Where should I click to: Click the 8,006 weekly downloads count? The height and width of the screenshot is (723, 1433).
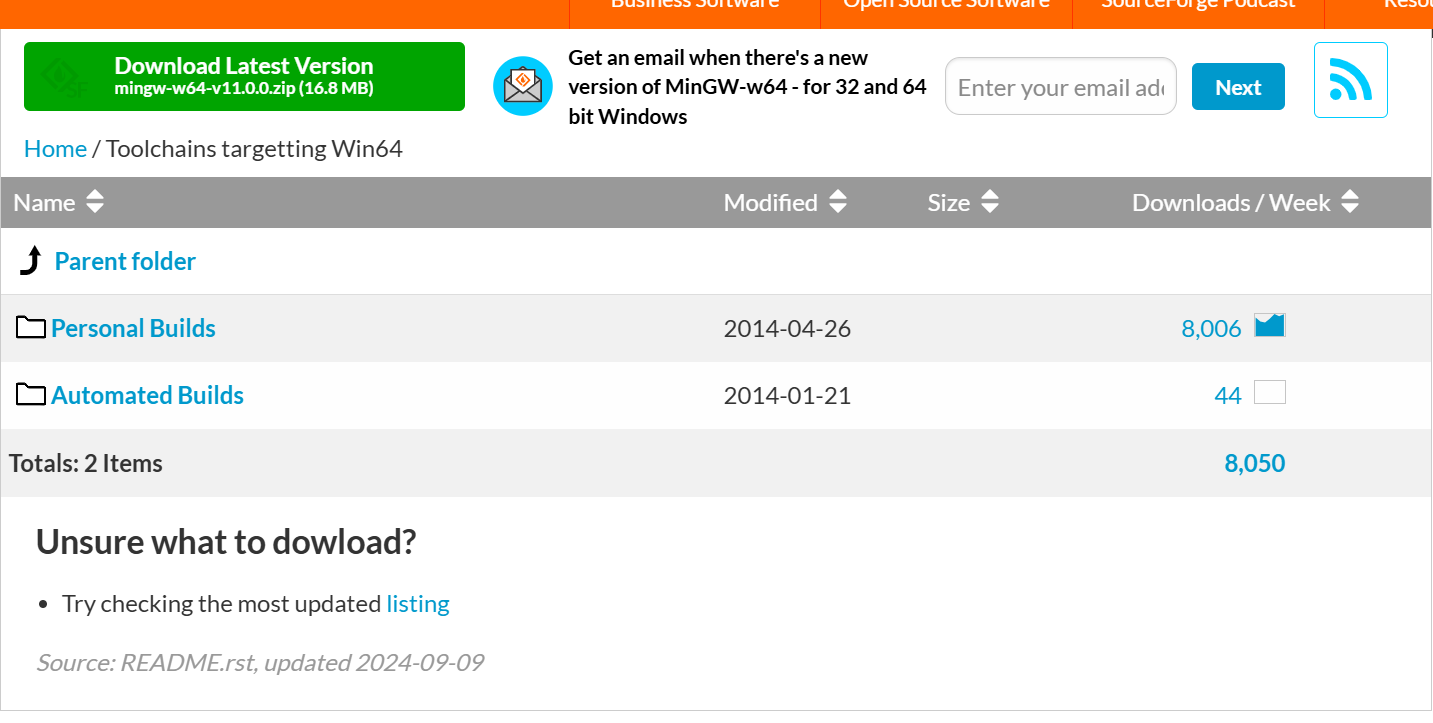coord(1211,328)
